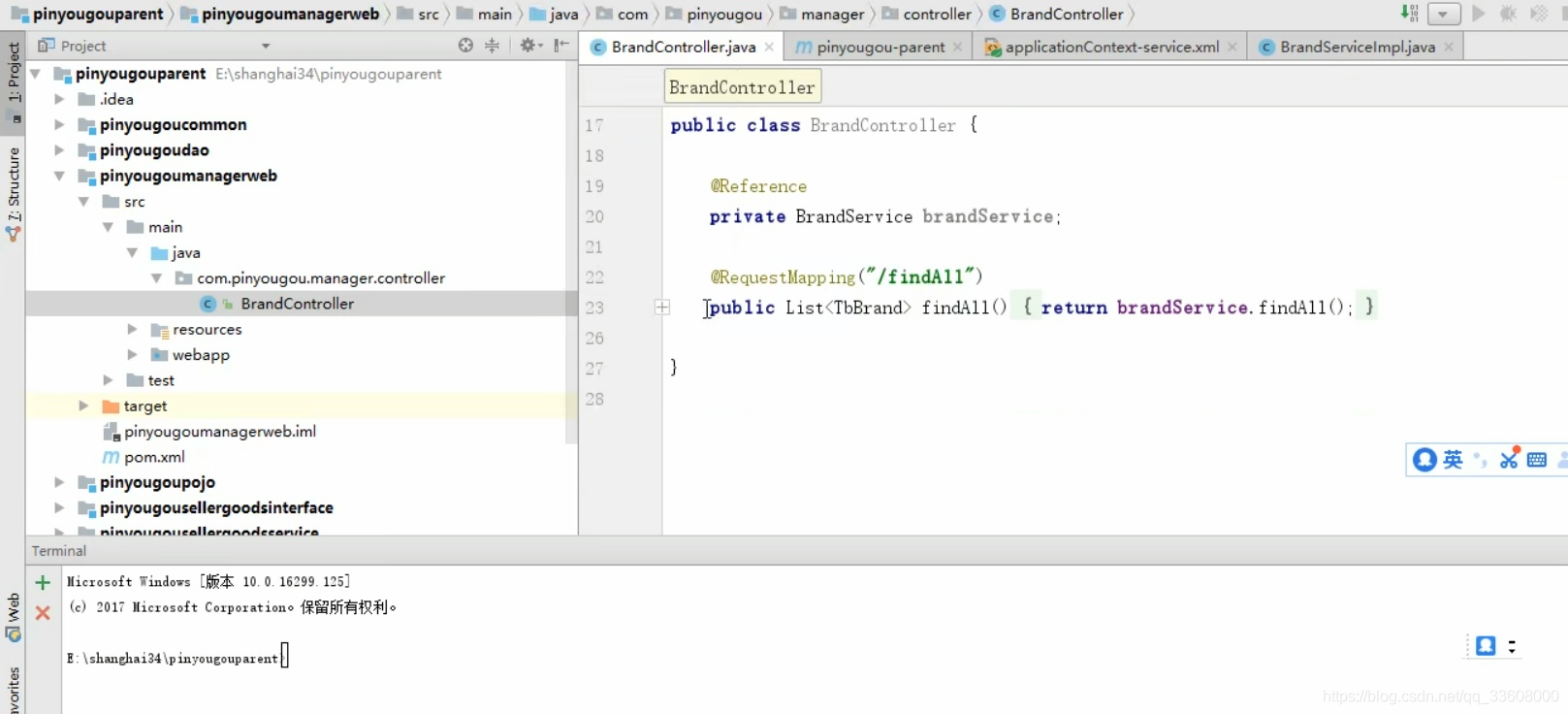Open Project panel settings gear
Screen dimensions: 1568x714
click(529, 46)
